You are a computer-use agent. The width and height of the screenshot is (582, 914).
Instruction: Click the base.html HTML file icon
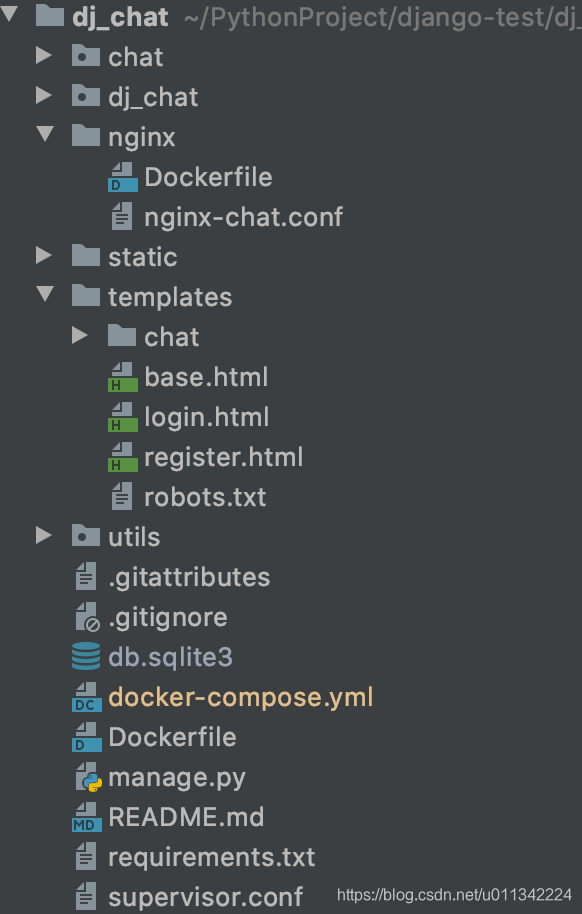(122, 377)
